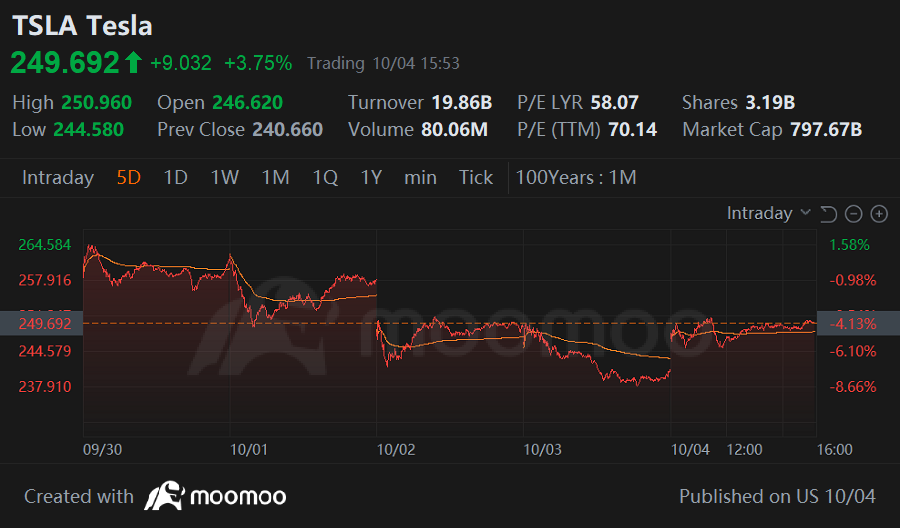This screenshot has width=900, height=528.
Task: Click the 244.579 price axis label
Action: [x=45, y=351]
